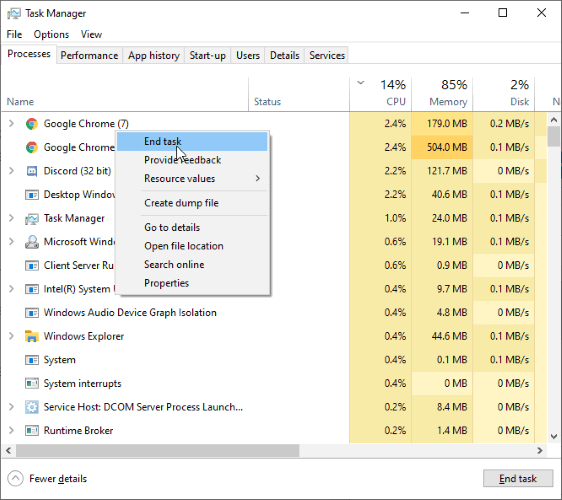Expand the Discord (32 bit) process group
The width and height of the screenshot is (562, 500).
(x=11, y=171)
